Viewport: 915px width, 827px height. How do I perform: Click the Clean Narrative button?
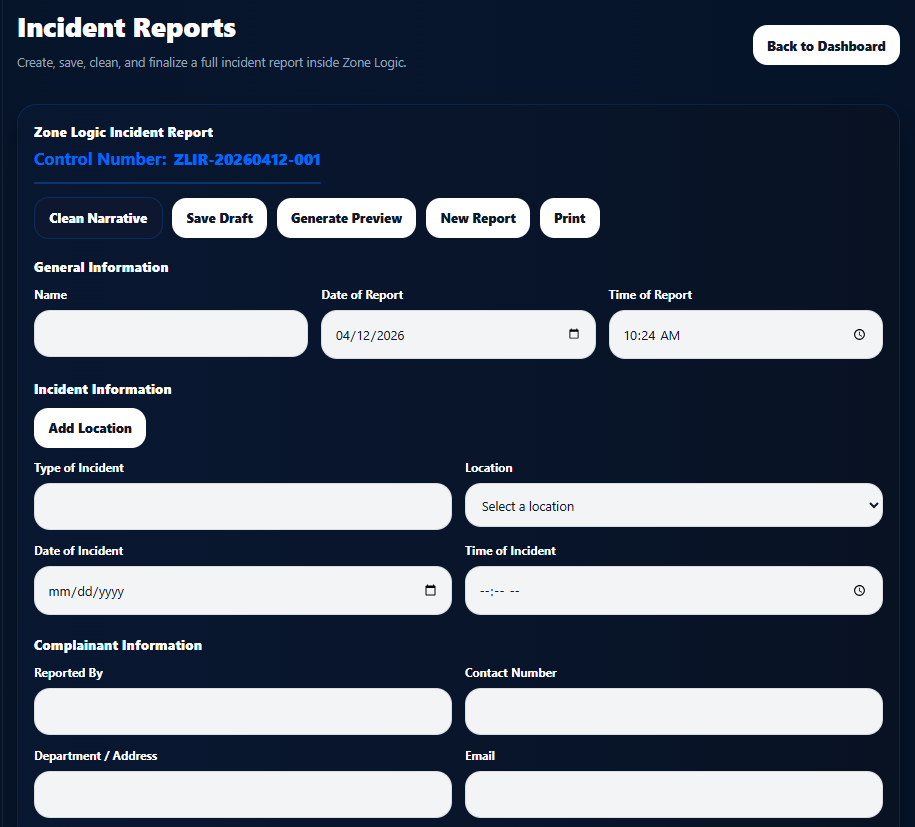point(98,218)
